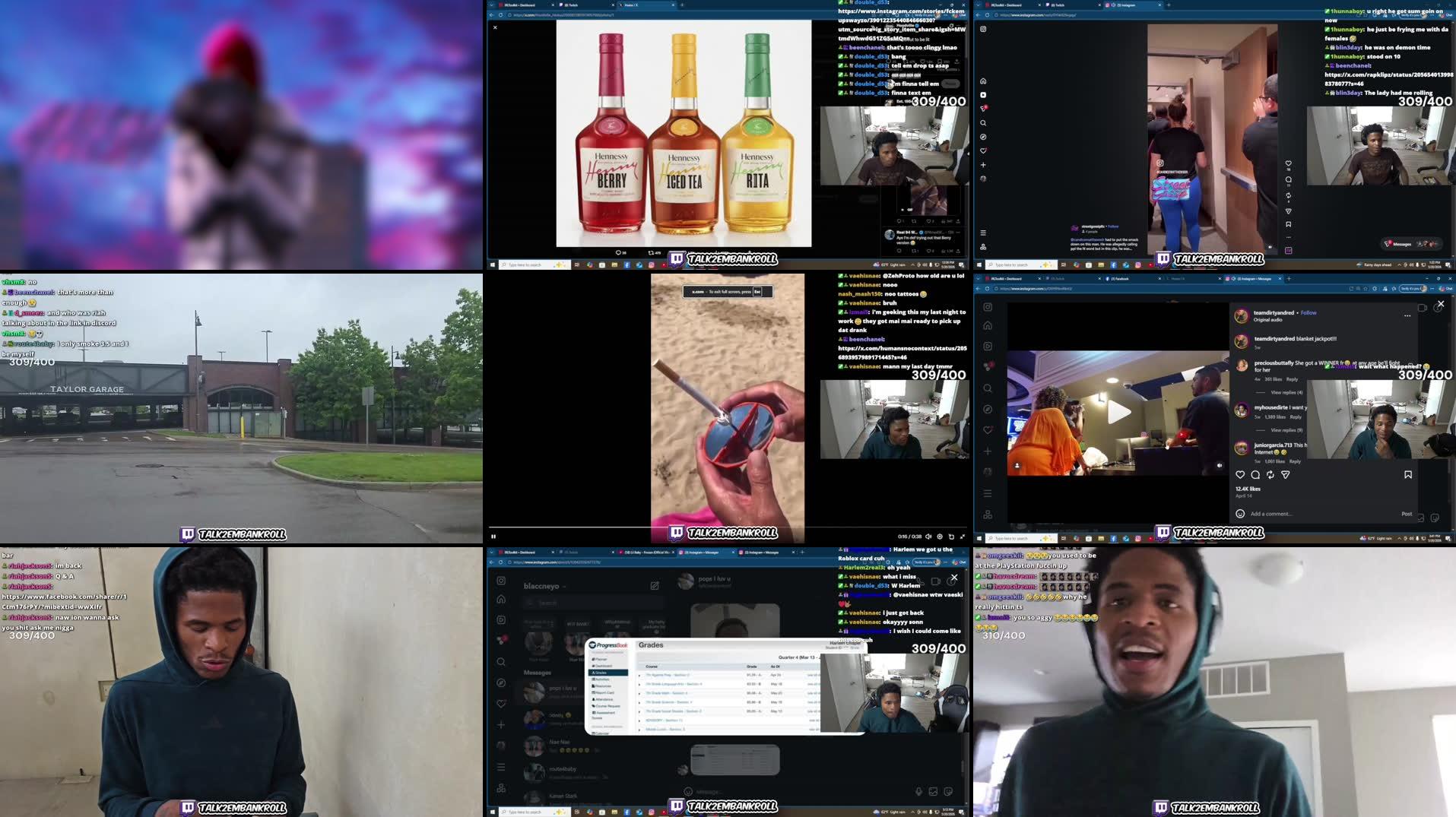The width and height of the screenshot is (1456, 817).
Task: Click taskbar search box in casino panel
Action: click(x=1022, y=538)
